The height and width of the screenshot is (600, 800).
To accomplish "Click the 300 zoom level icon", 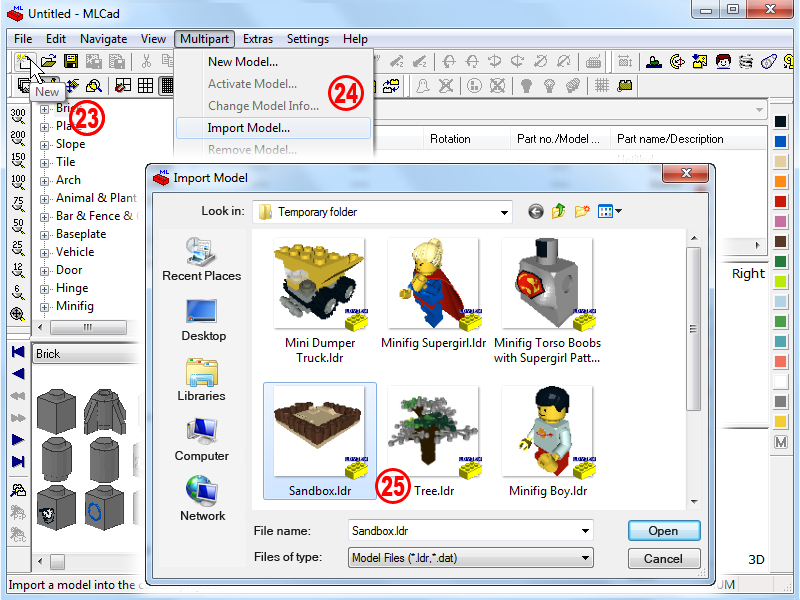I will (18, 116).
